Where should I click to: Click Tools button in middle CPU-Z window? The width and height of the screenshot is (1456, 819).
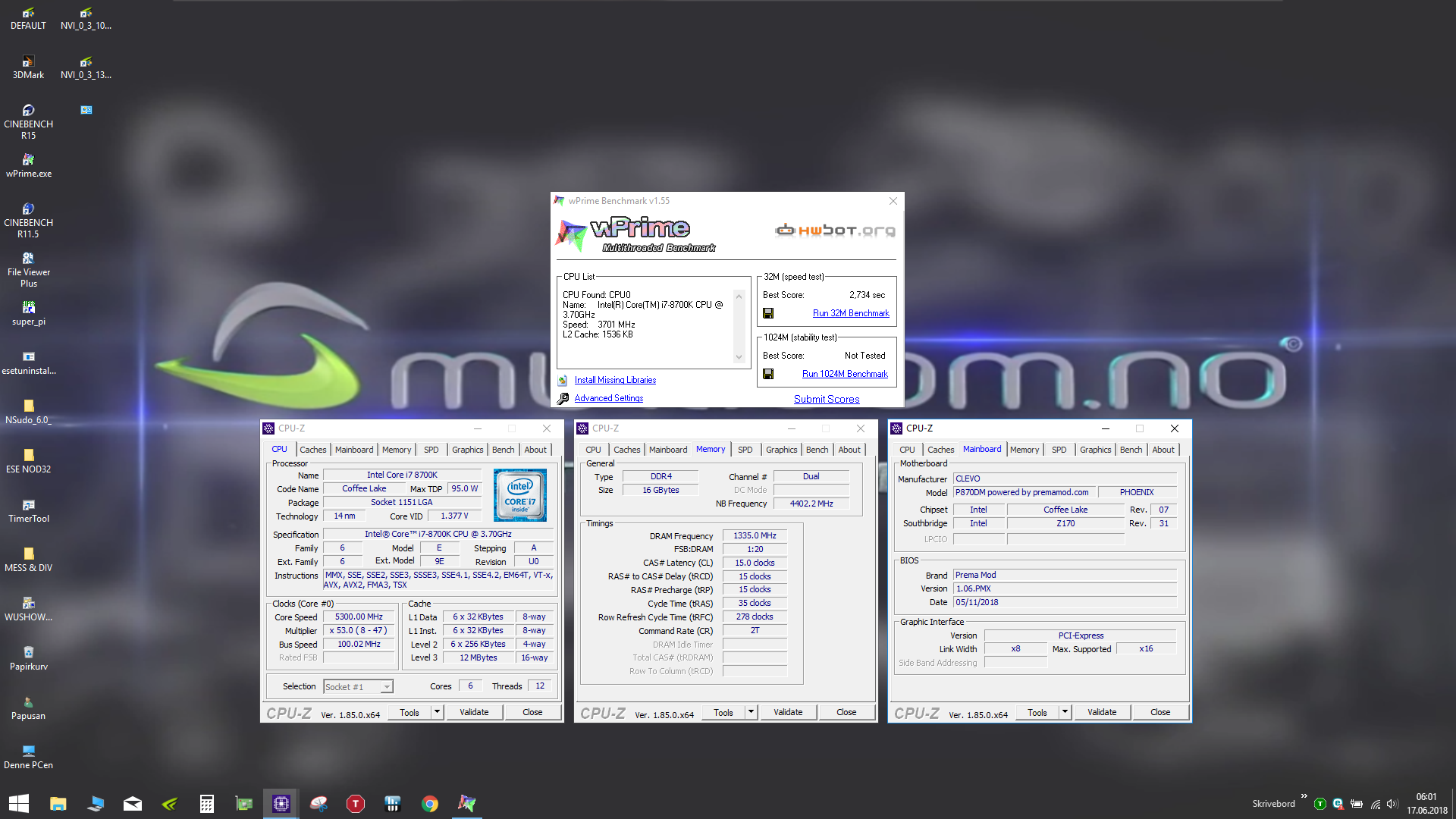tap(723, 712)
